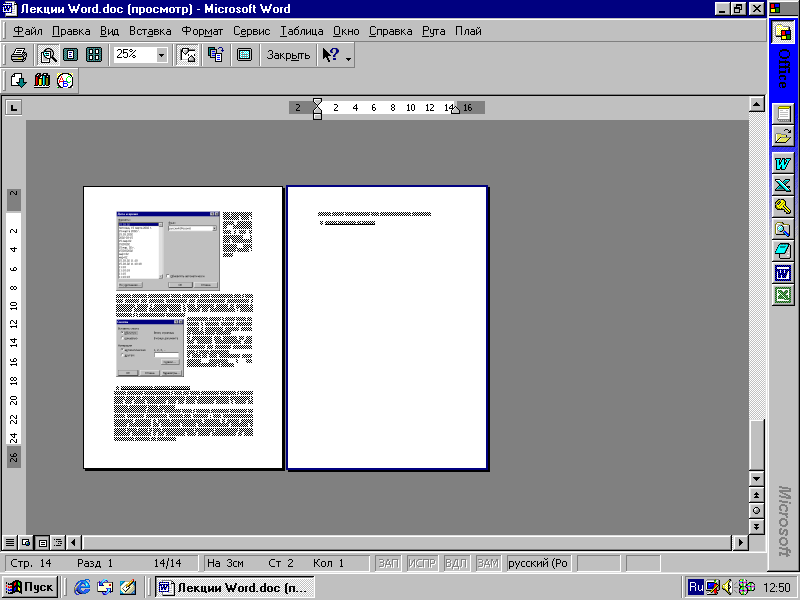Click the Ru language indicator in tray
The image size is (800, 600).
click(696, 587)
